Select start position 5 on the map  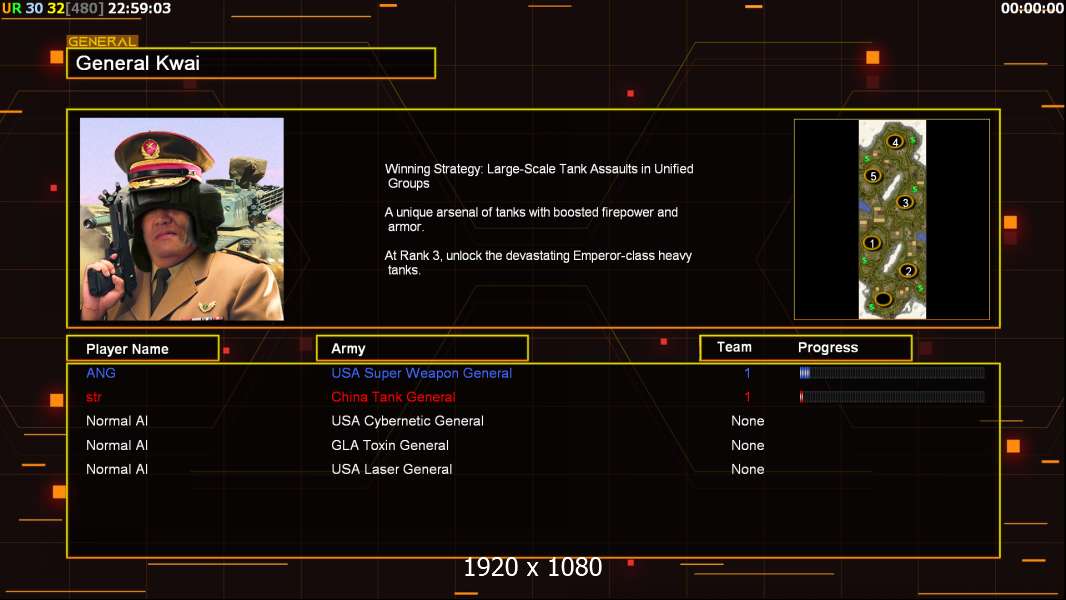[x=874, y=175]
